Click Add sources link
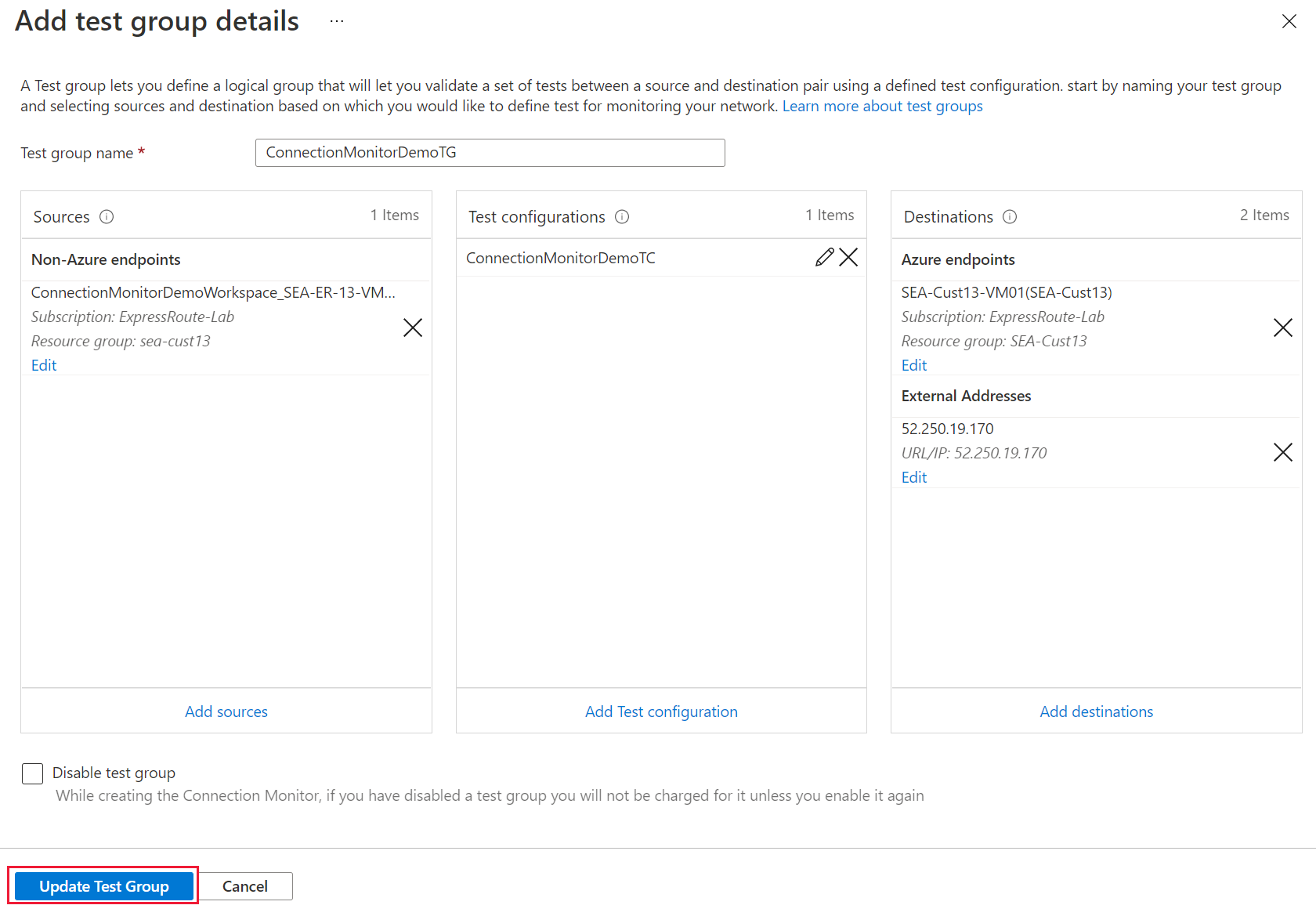 pyautogui.click(x=226, y=711)
